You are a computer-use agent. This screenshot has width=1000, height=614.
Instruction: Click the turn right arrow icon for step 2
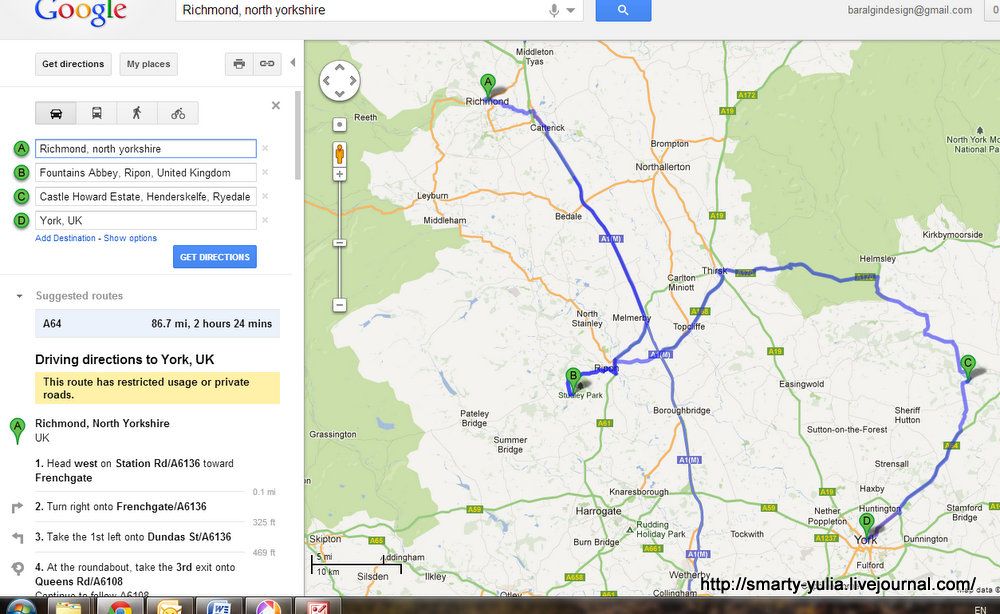pyautogui.click(x=17, y=508)
